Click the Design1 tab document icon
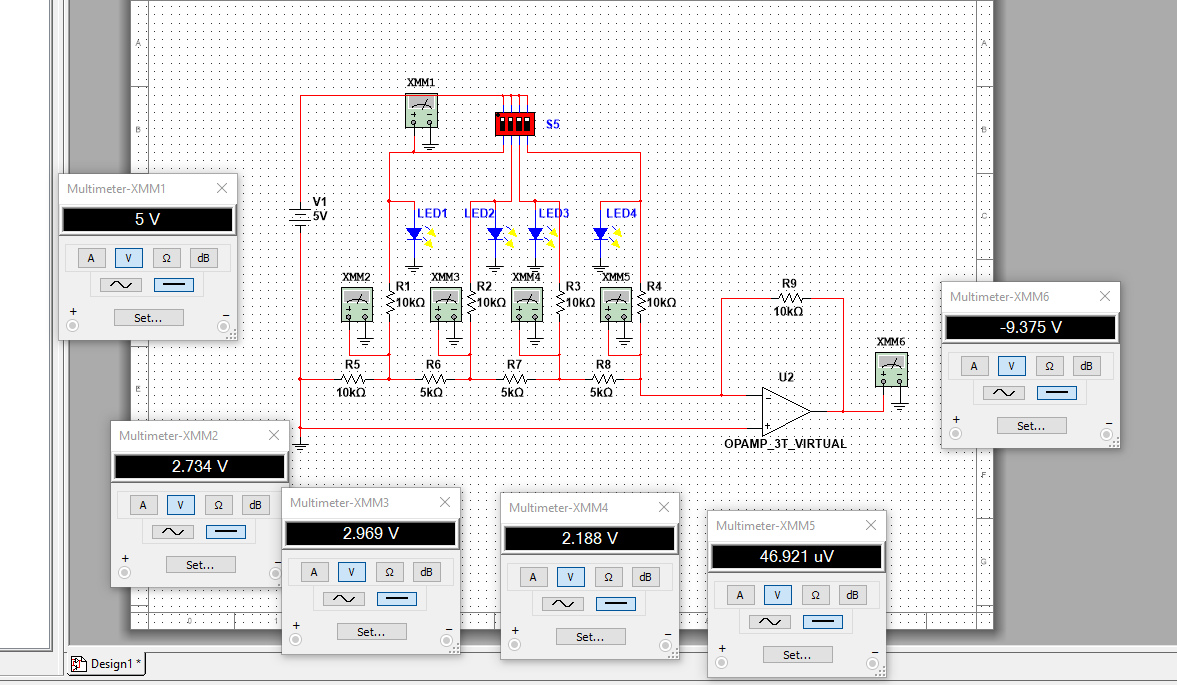 click(x=78, y=663)
